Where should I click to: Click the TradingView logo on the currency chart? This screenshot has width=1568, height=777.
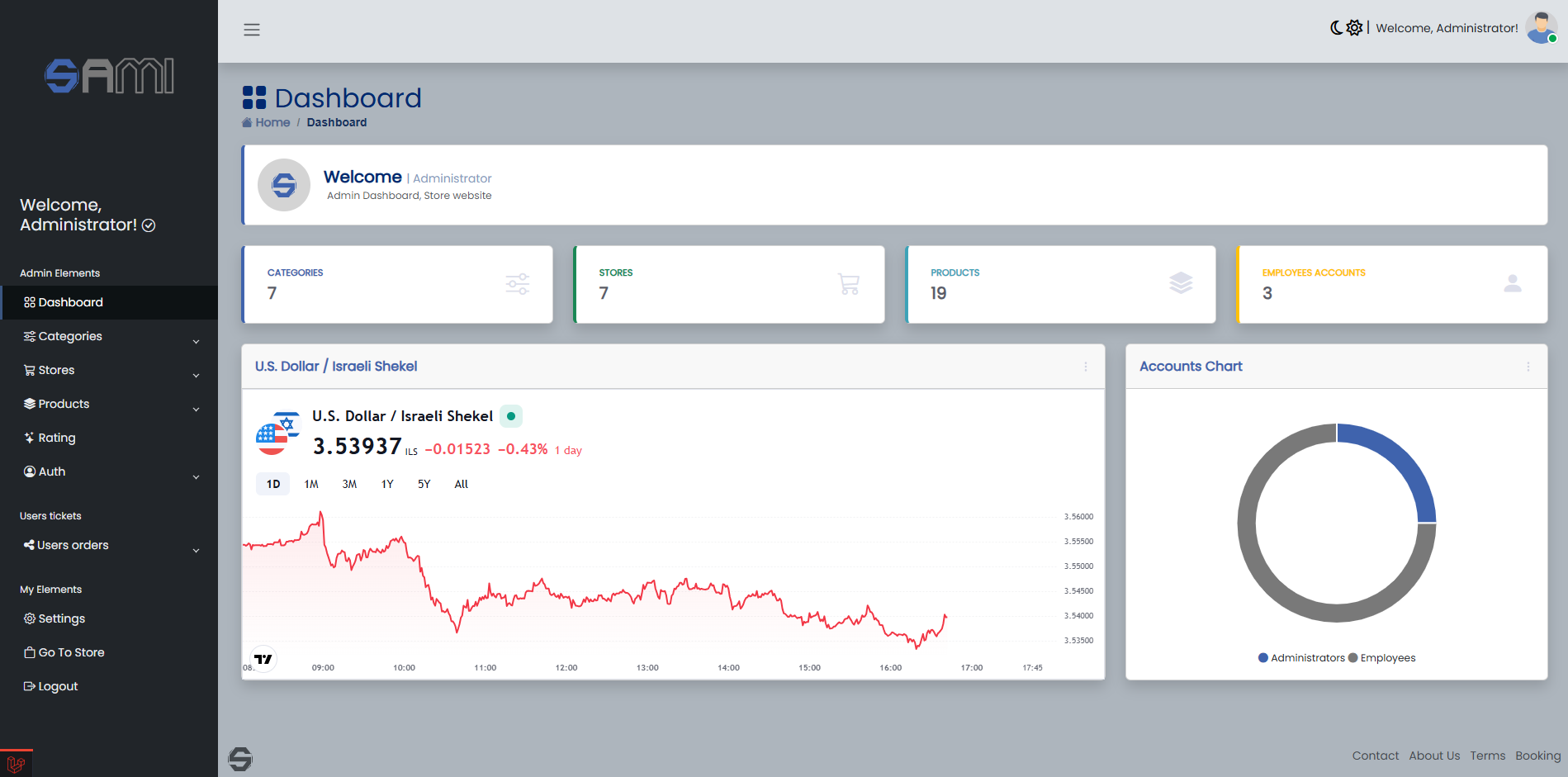263,659
